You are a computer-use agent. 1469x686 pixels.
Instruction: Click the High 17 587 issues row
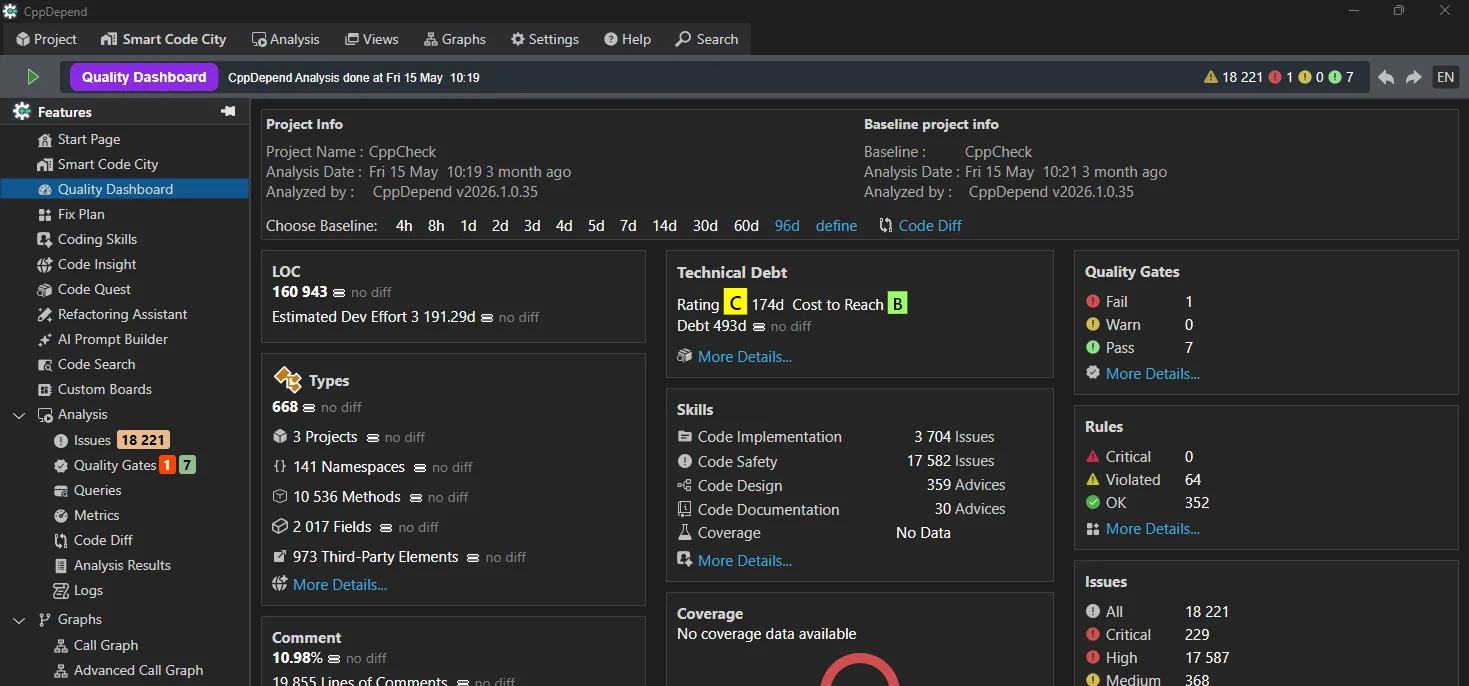[x=1157, y=658]
